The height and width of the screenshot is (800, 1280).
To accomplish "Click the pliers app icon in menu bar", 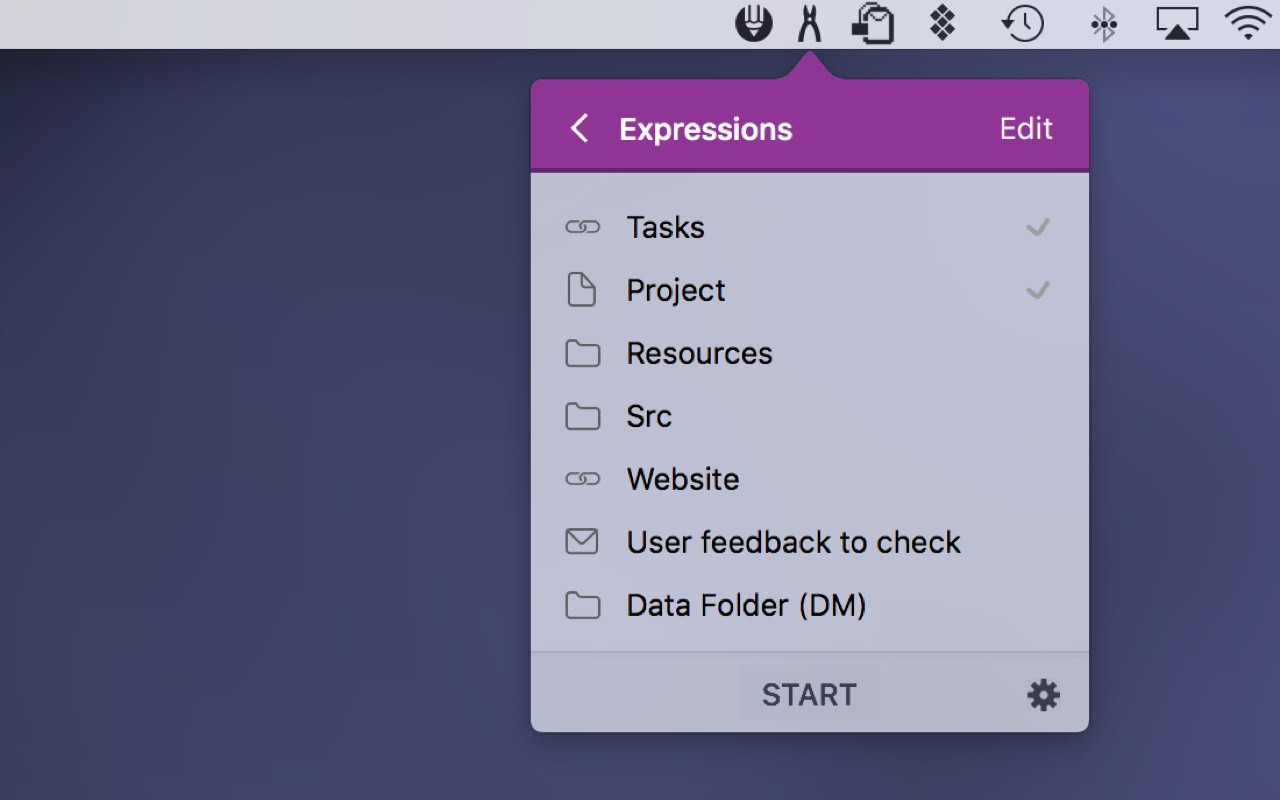I will click(x=809, y=23).
